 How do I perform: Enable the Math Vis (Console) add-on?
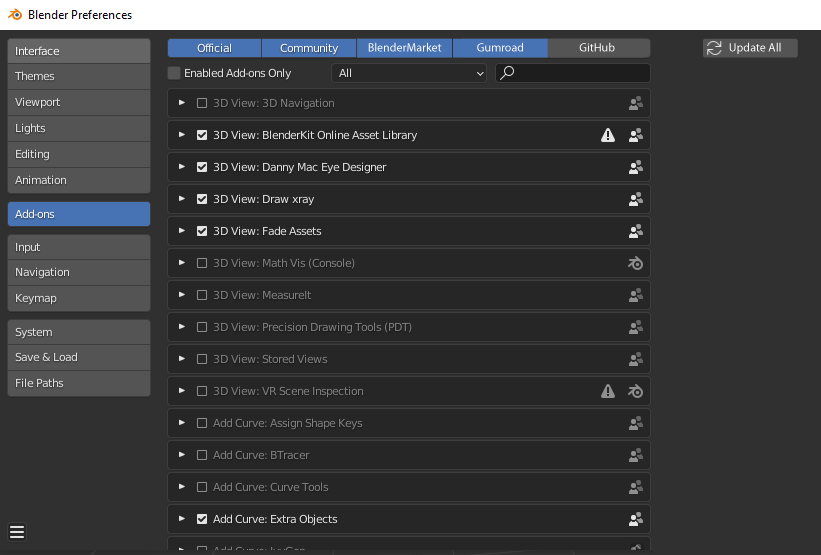[202, 263]
